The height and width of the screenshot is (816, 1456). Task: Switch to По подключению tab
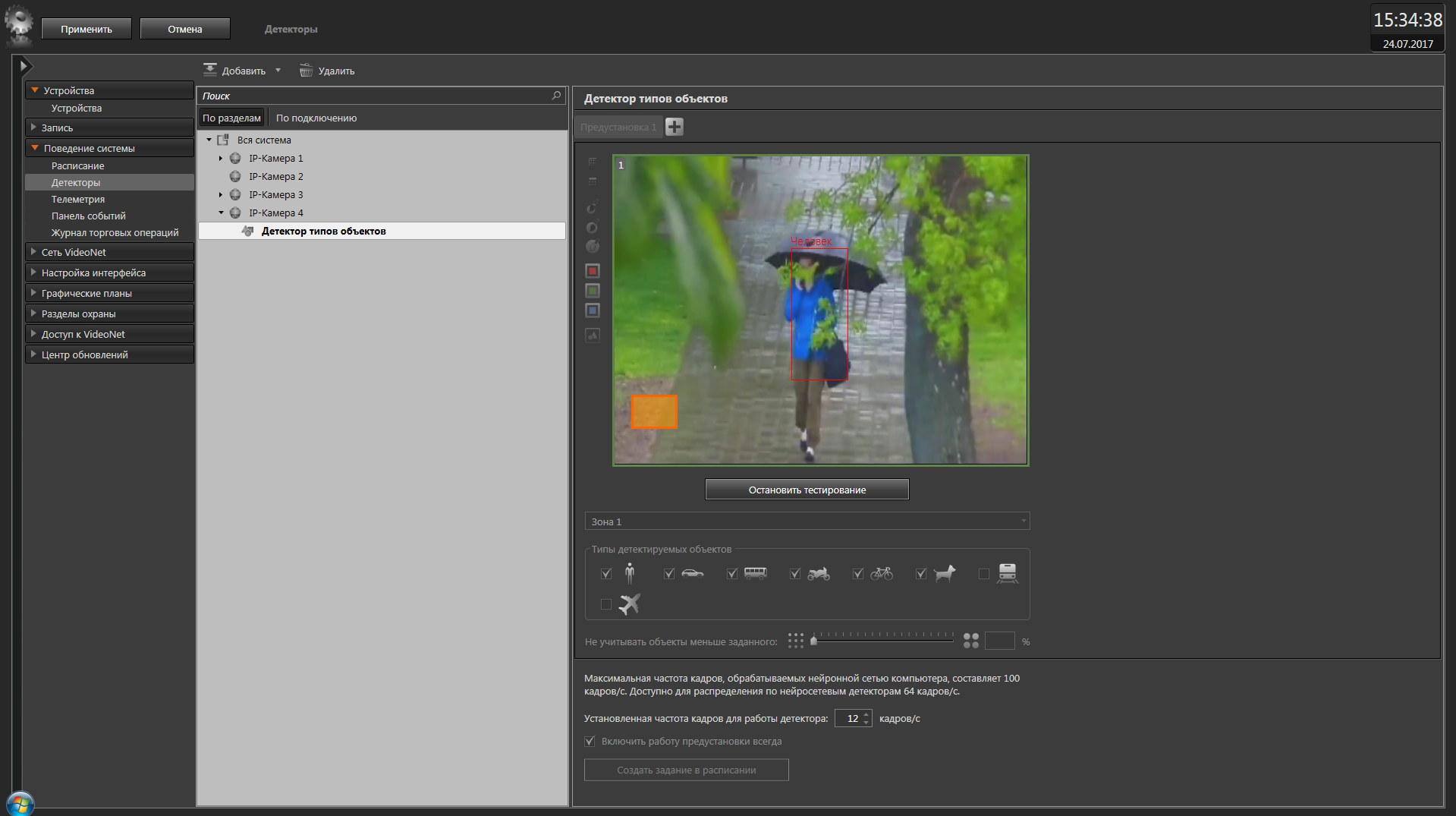point(316,118)
